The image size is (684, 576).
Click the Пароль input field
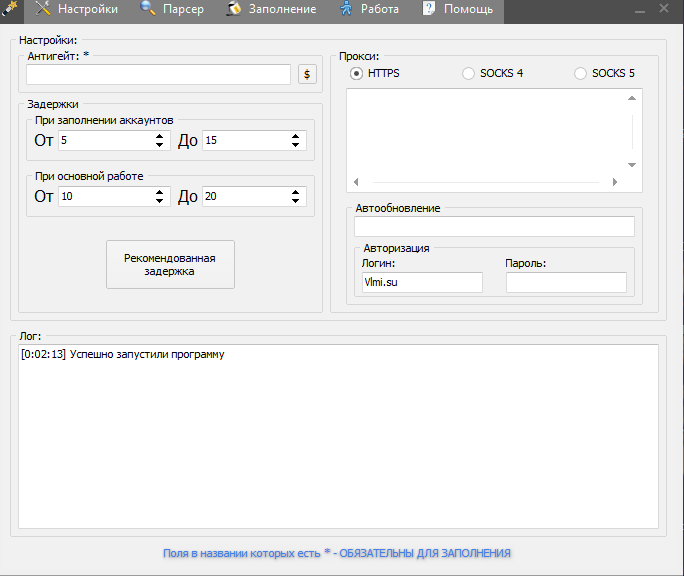coord(566,283)
